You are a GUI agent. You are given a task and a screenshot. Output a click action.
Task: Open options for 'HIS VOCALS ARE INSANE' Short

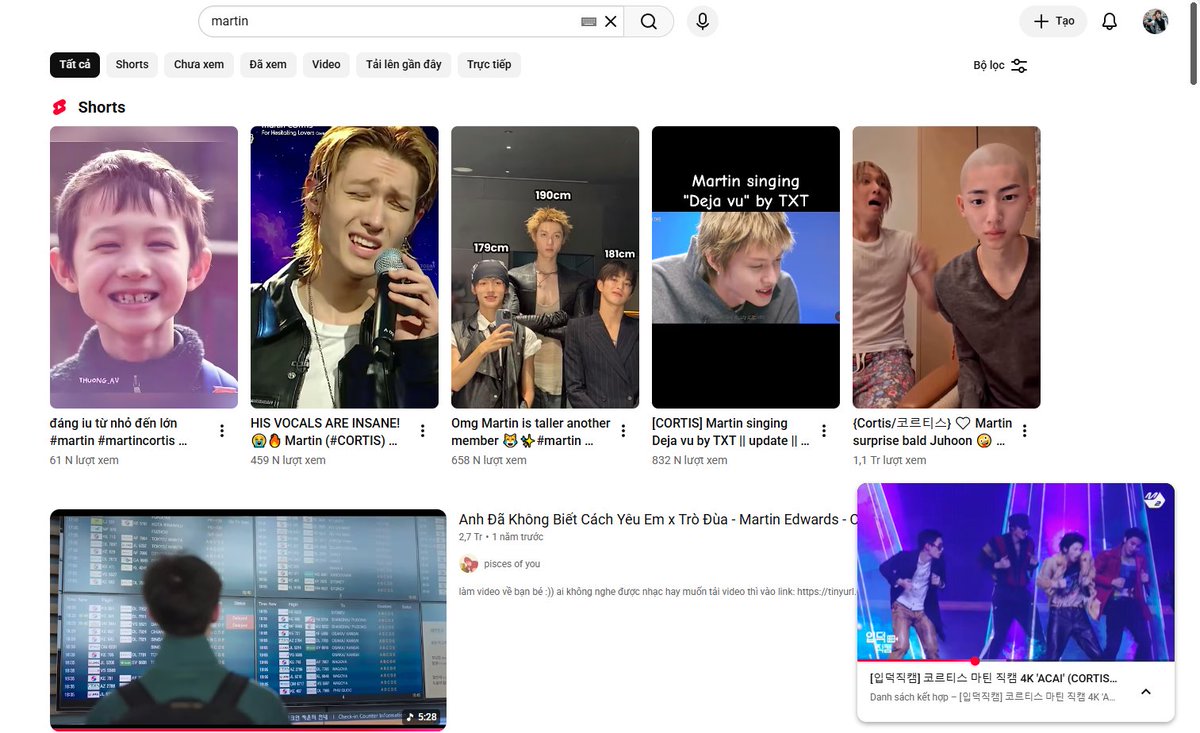(x=423, y=431)
